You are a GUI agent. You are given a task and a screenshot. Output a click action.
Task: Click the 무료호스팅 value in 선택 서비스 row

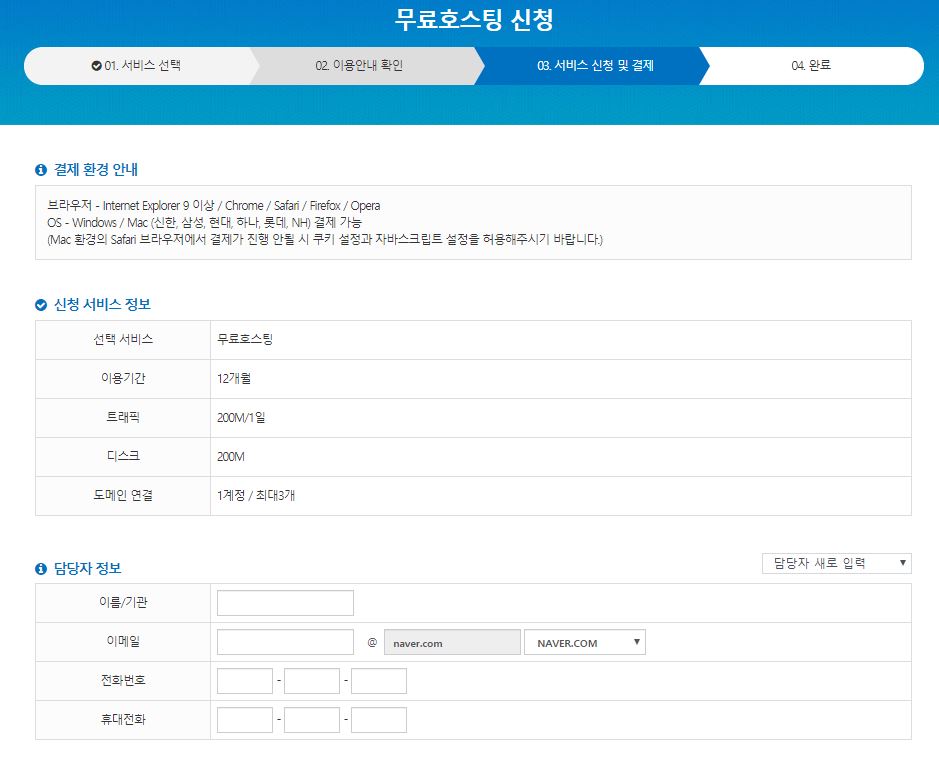point(245,340)
